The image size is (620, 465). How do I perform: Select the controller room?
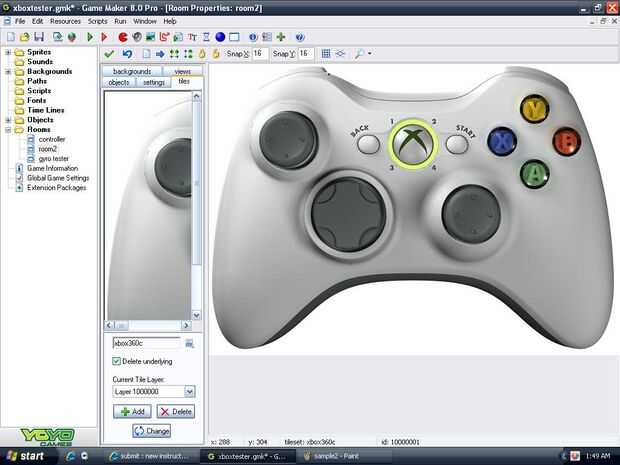52,139
